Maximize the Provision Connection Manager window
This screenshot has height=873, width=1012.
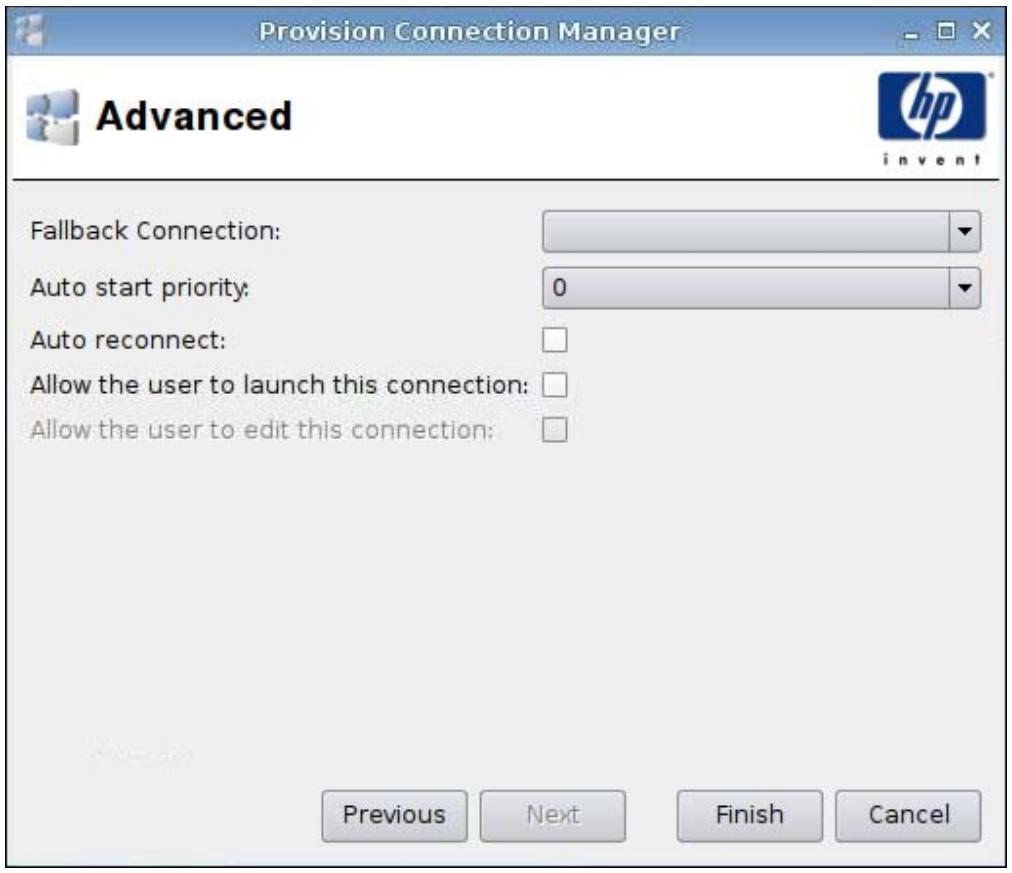coord(946,30)
